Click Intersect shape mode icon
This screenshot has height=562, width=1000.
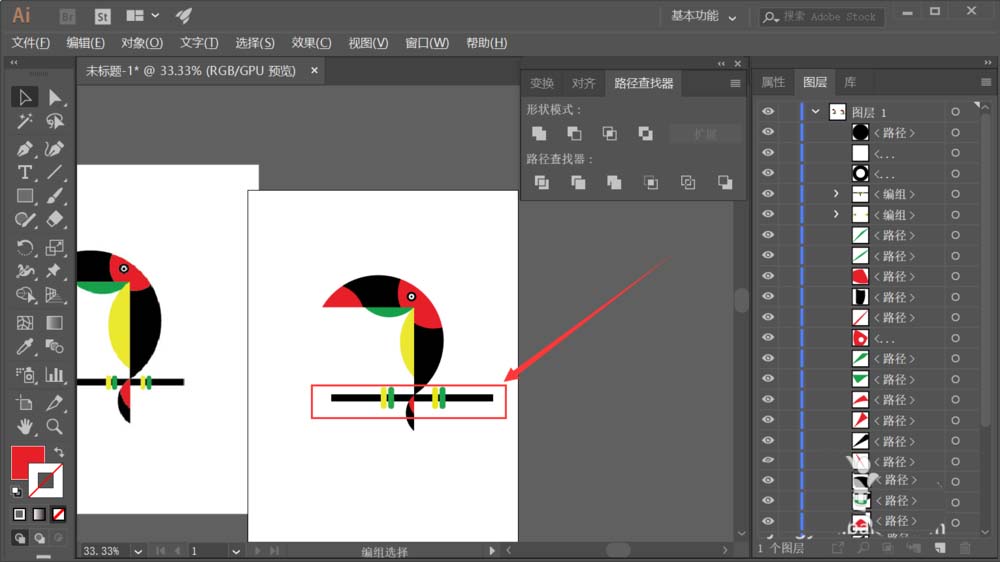[x=610, y=133]
